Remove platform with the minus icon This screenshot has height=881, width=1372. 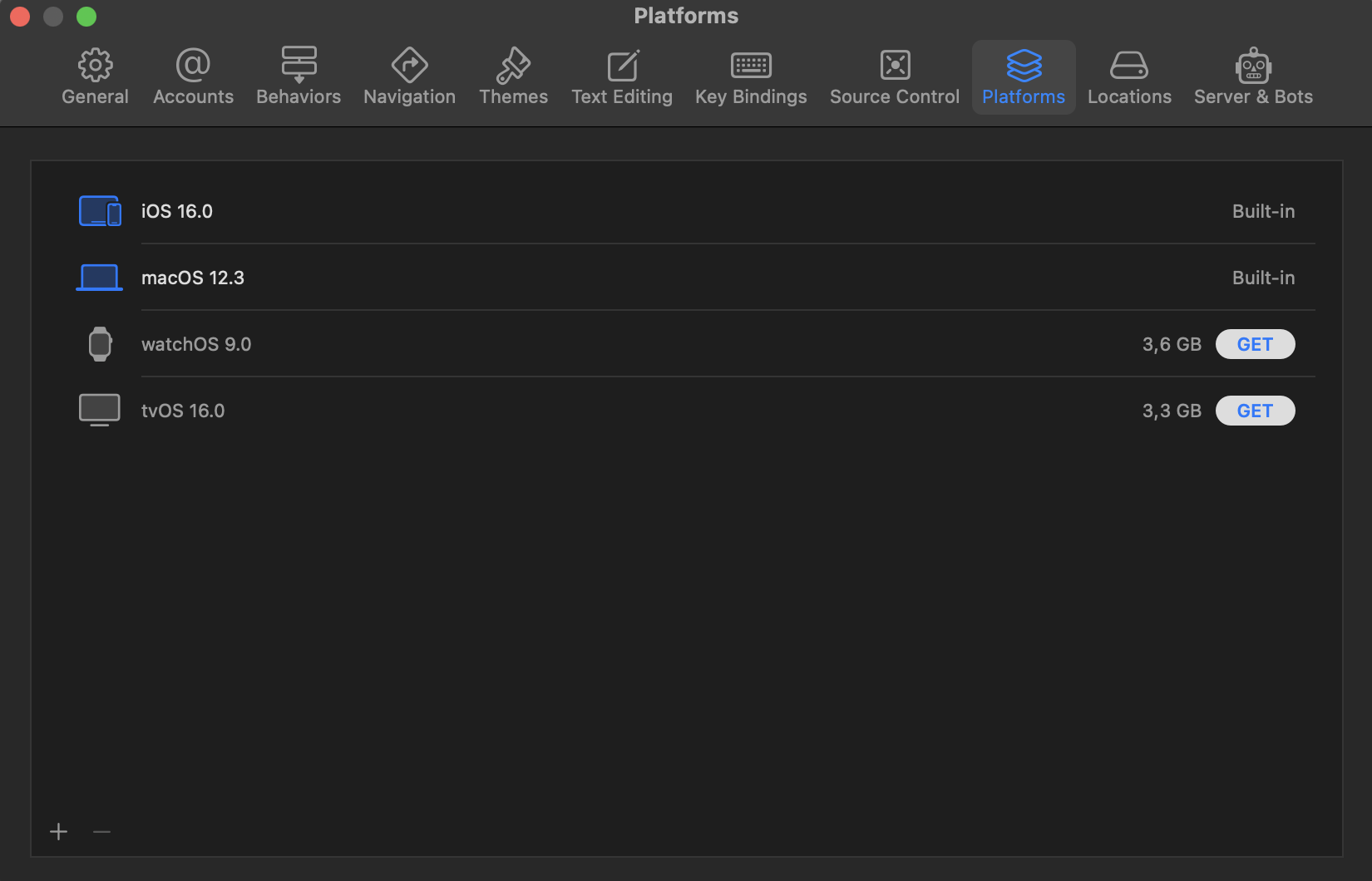pos(101,832)
